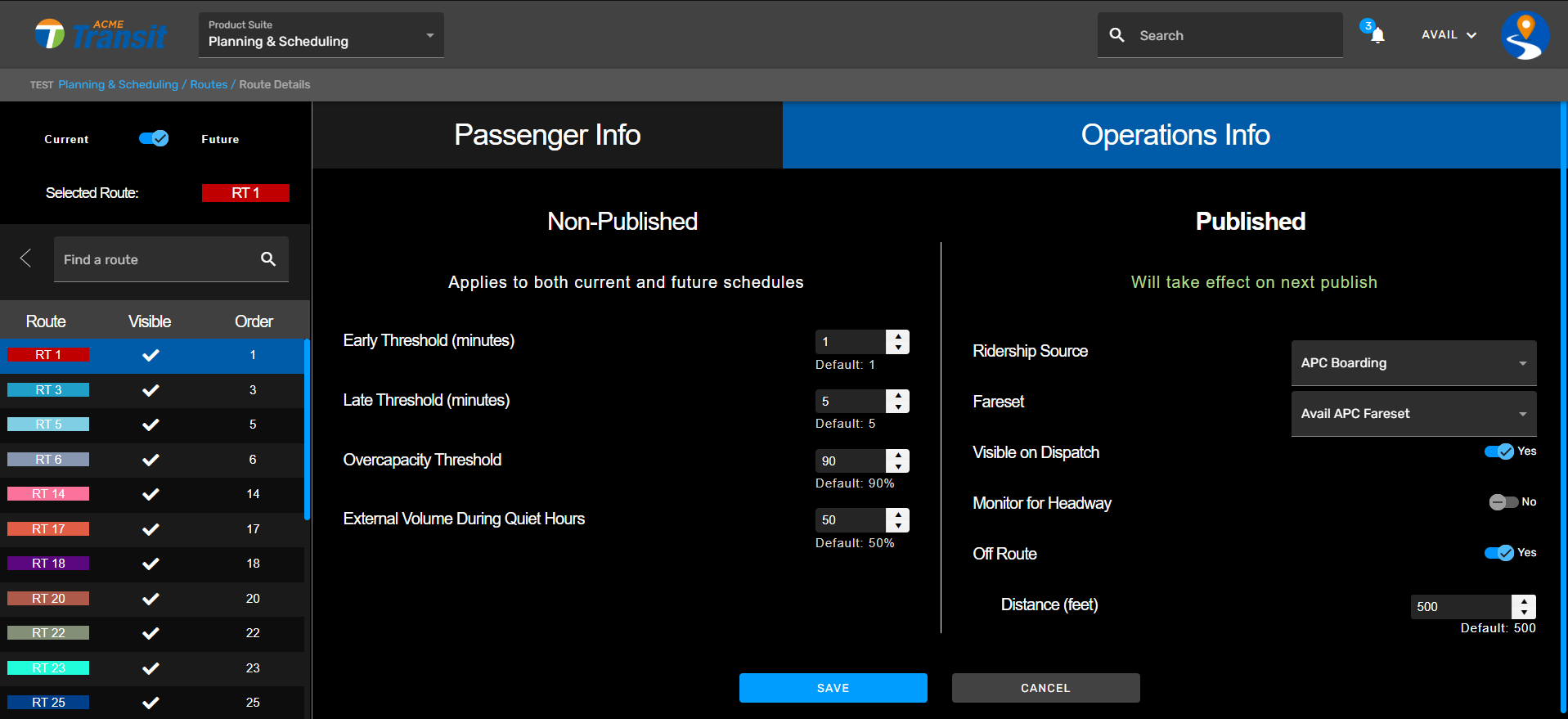Image resolution: width=1568 pixels, height=719 pixels.
Task: Click the ACME Transit logo
Action: [101, 34]
